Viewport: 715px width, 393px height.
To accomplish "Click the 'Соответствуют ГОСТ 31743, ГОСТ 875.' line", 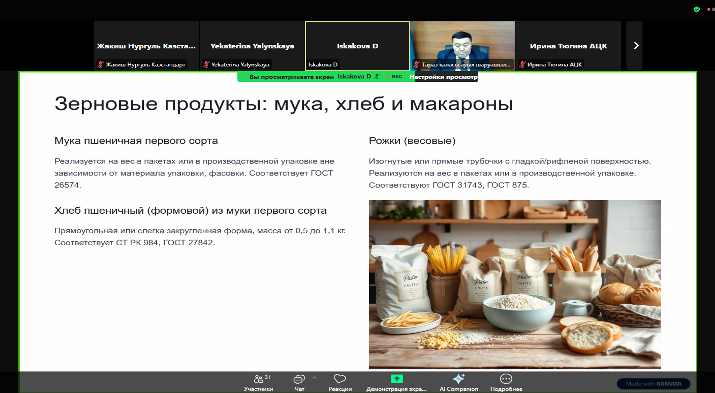I will 449,185.
